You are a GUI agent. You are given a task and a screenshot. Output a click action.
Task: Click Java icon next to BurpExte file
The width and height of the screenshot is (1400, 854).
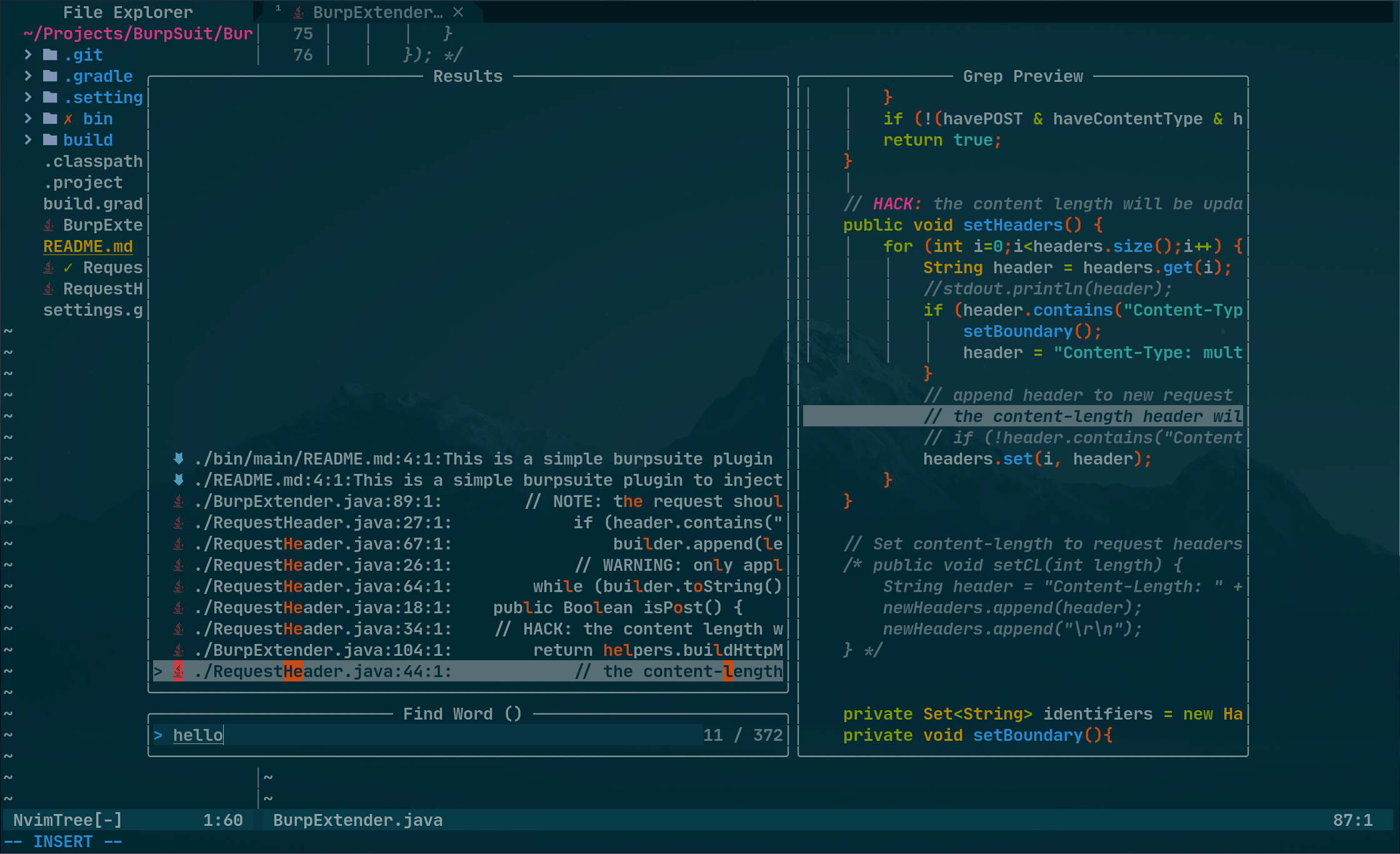point(49,225)
